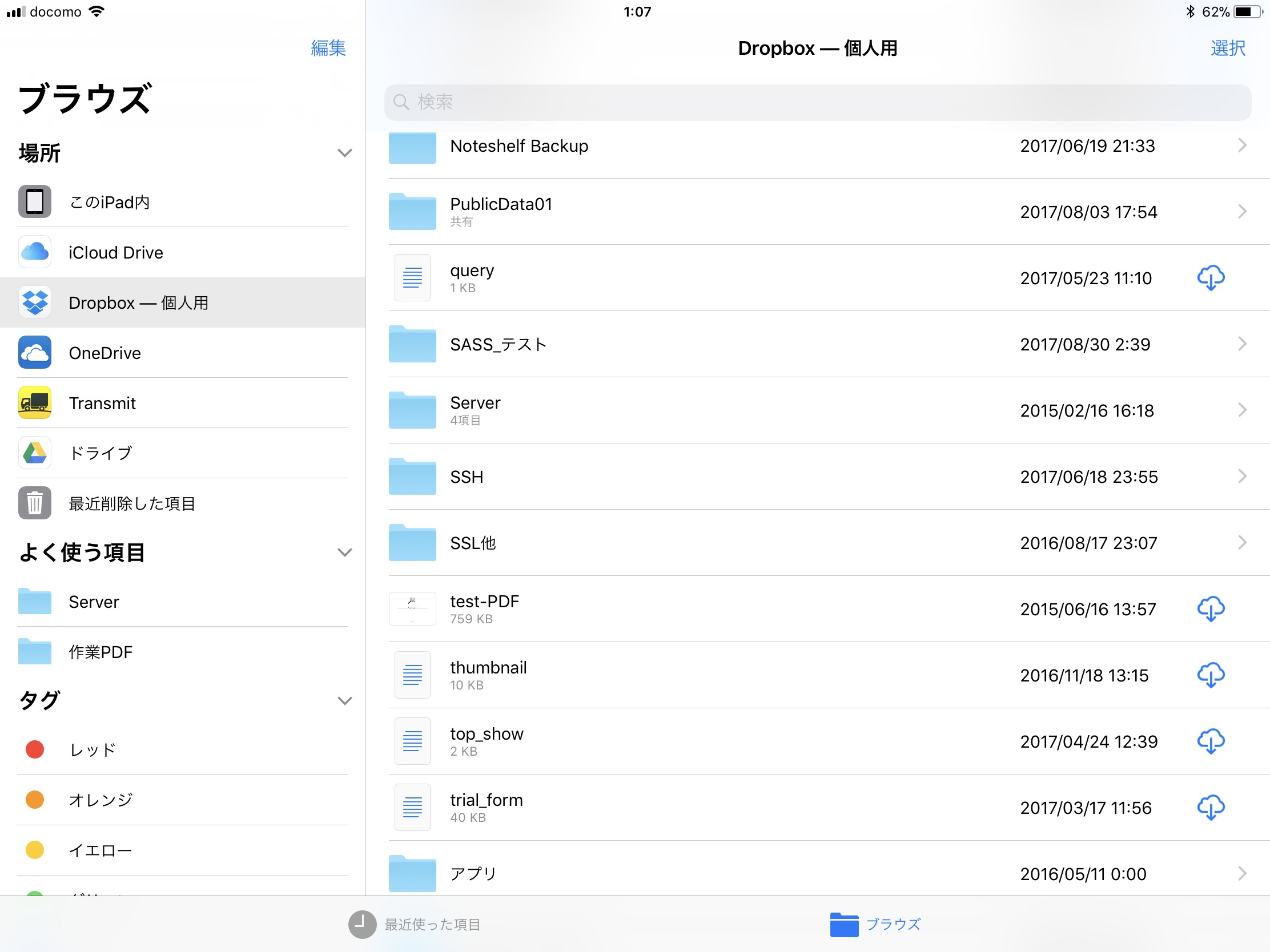This screenshot has width=1270, height=952.
Task: Tap the 選択 button
Action: point(1228,48)
